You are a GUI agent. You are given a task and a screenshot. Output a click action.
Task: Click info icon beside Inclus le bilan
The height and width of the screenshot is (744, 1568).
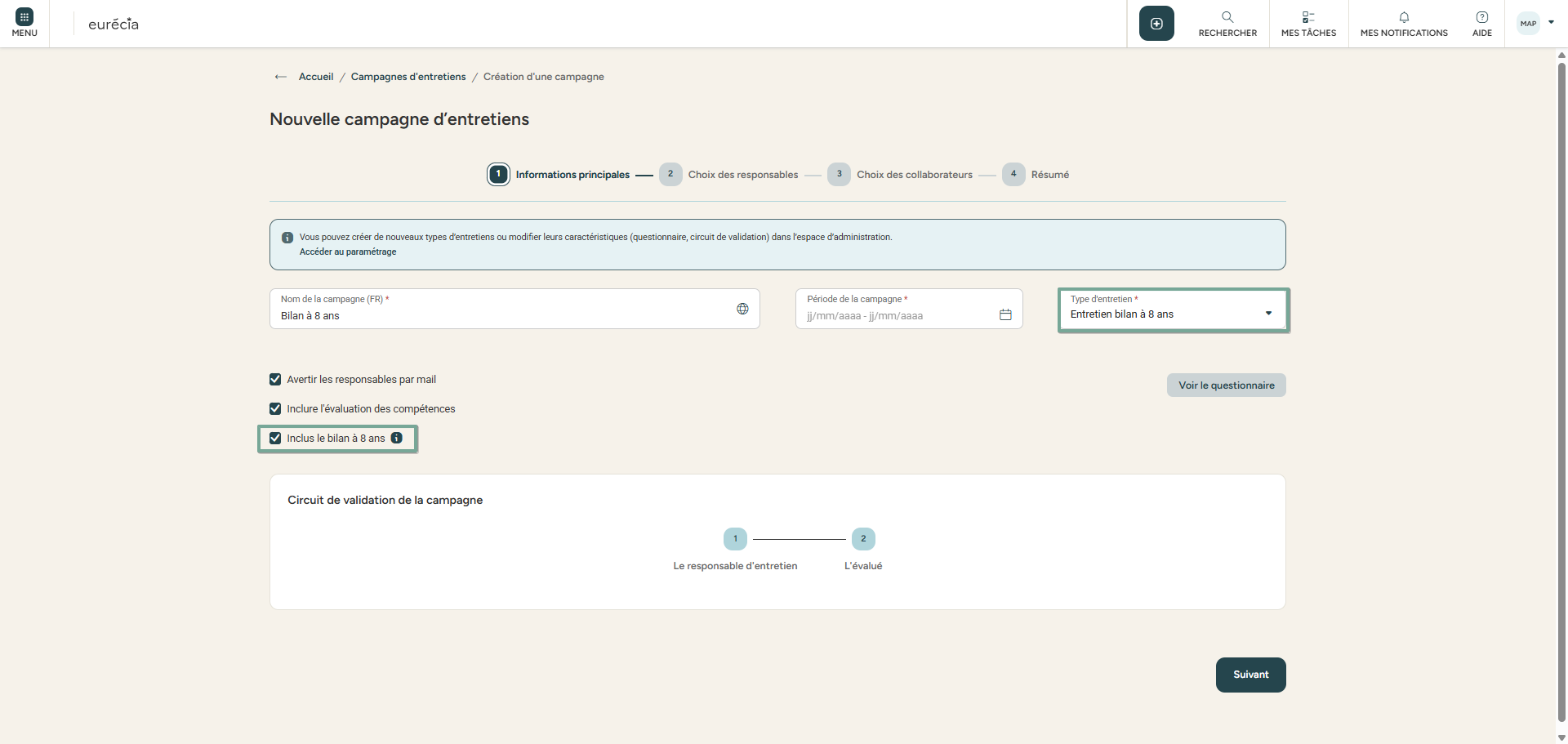pos(397,438)
